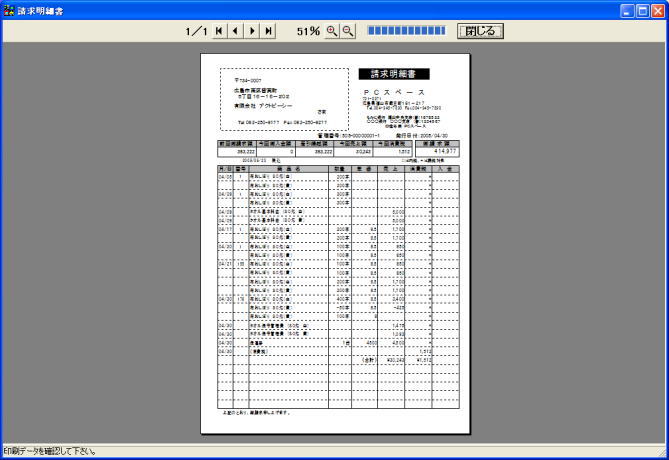669x460 pixels.
Task: Go to the next page
Action: tap(252, 31)
